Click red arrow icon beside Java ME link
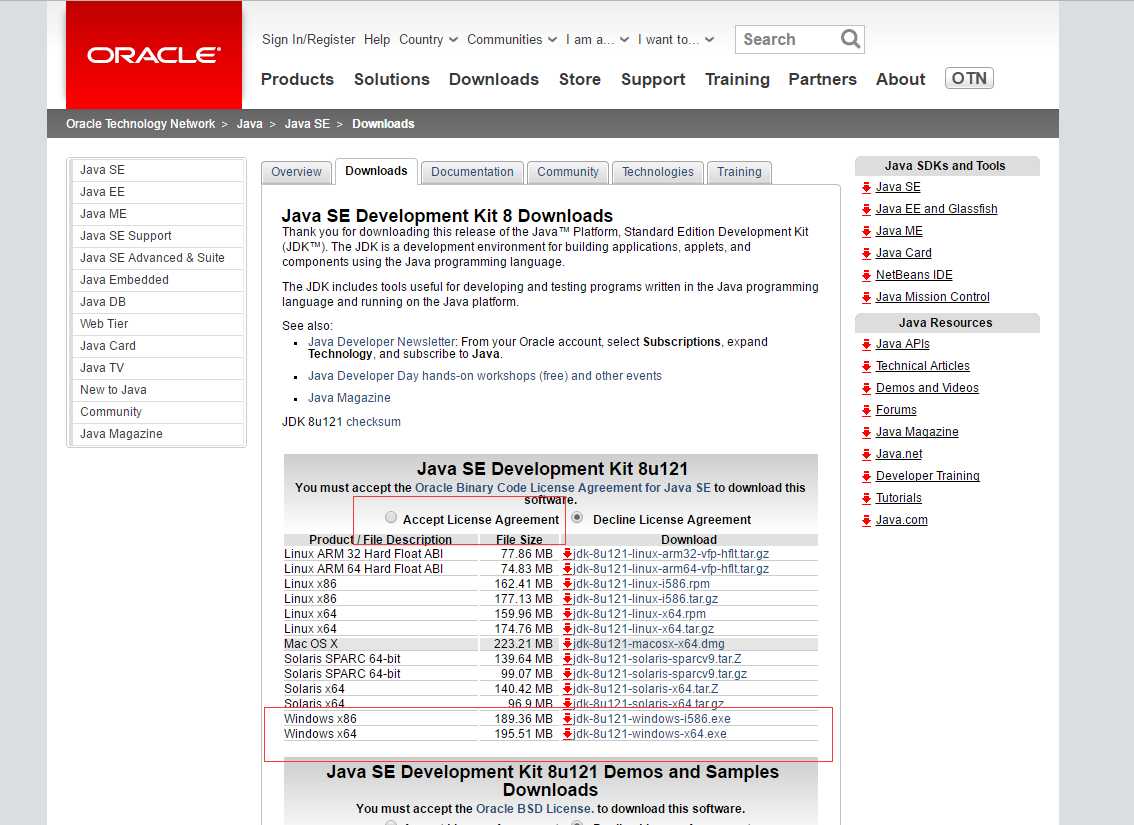The width and height of the screenshot is (1134, 825). pyautogui.click(x=866, y=232)
